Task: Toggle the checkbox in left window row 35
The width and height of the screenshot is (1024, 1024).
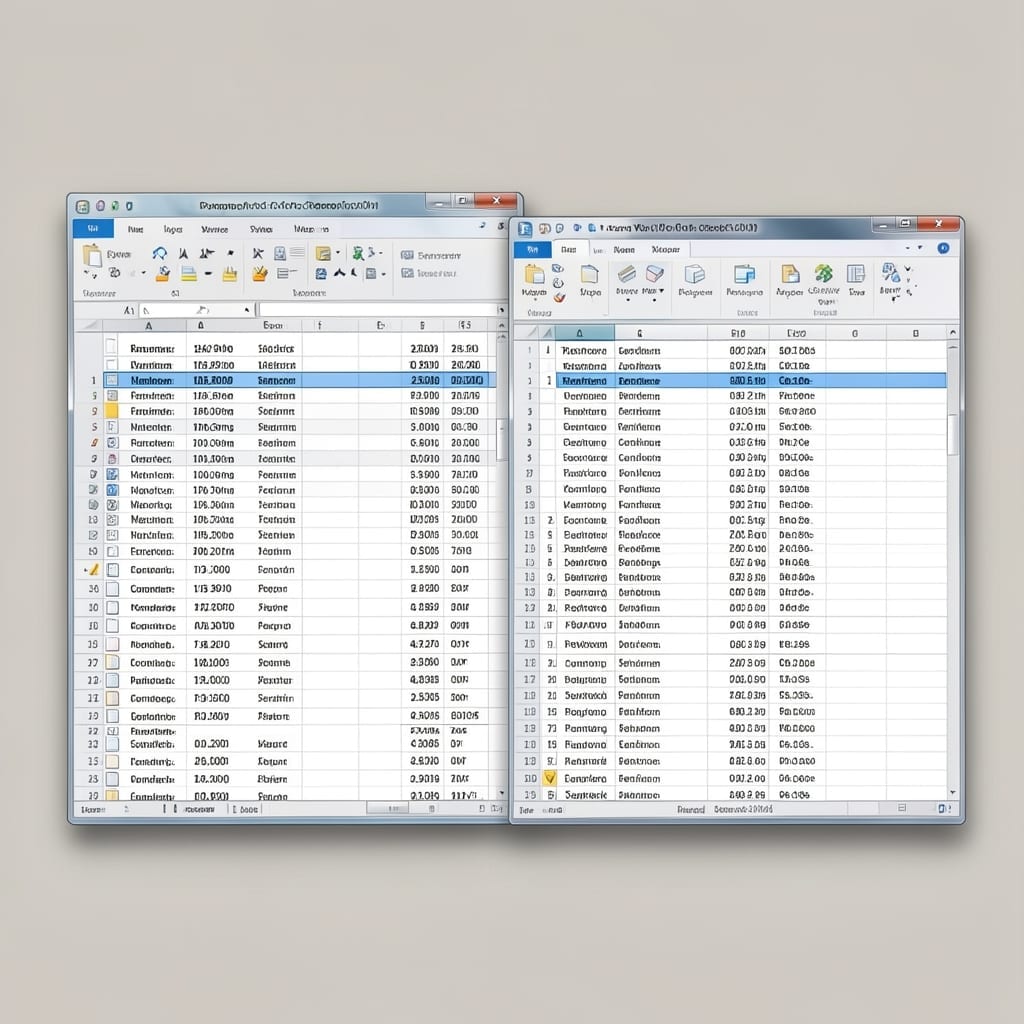Action: (x=112, y=761)
